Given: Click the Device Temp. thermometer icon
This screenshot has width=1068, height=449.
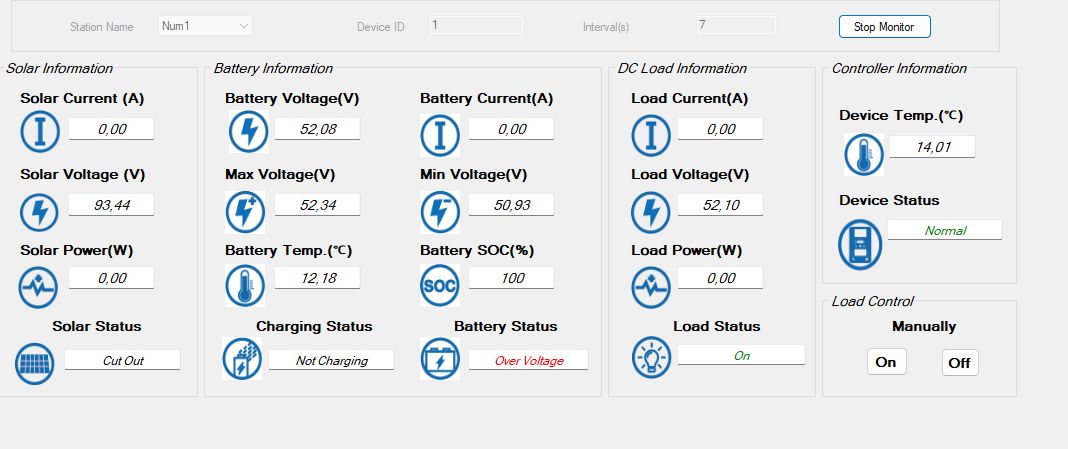Looking at the screenshot, I should pyautogui.click(x=859, y=155).
